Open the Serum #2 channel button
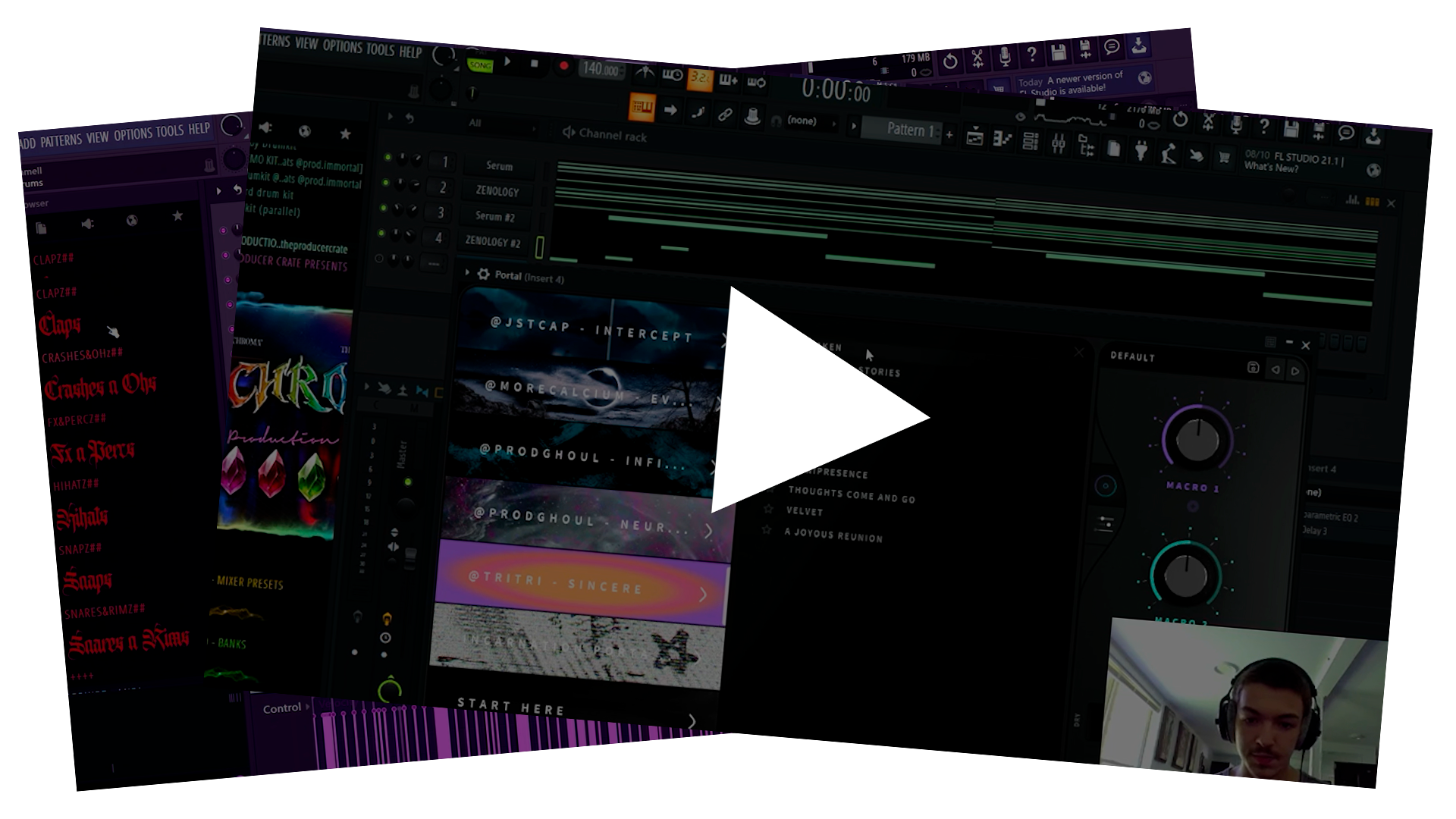This screenshot has height=819, width=1456. point(495,216)
